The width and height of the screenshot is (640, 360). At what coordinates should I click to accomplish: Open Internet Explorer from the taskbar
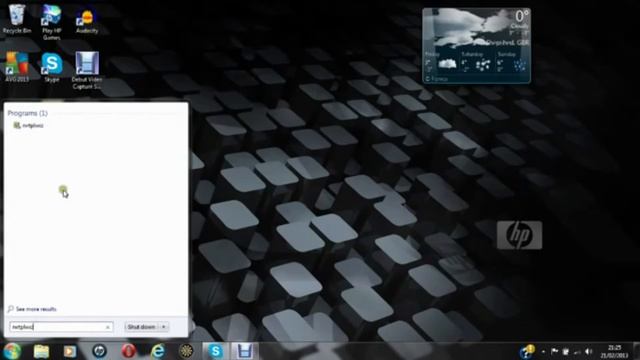click(158, 351)
